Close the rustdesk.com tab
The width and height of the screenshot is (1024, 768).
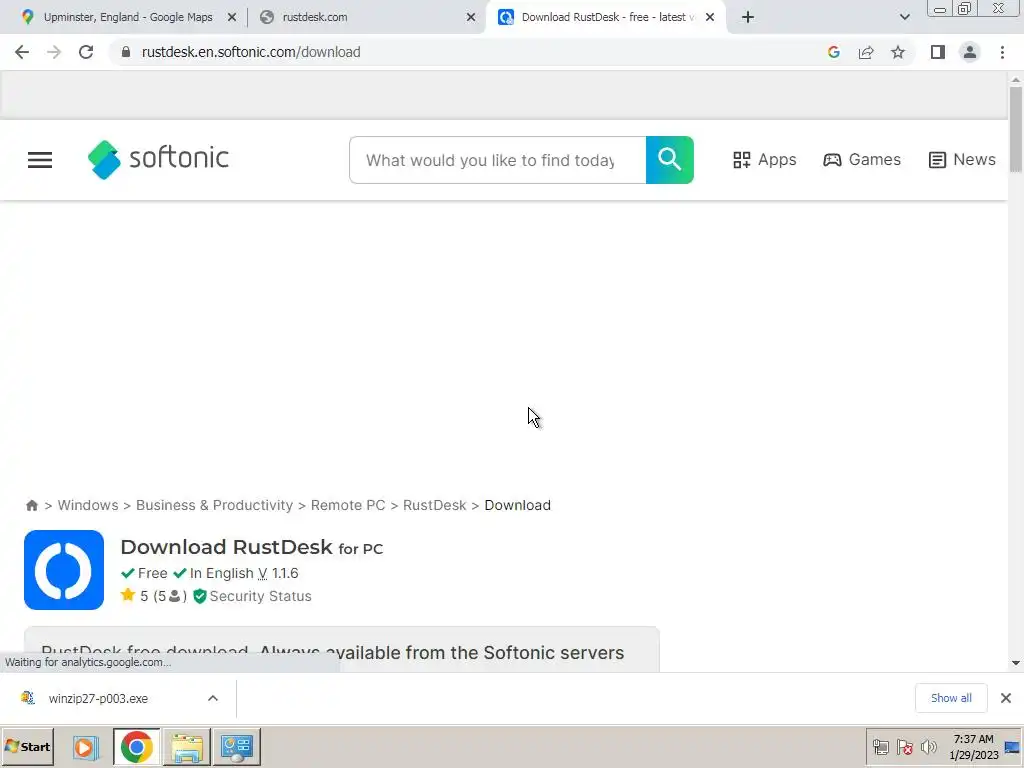471,17
